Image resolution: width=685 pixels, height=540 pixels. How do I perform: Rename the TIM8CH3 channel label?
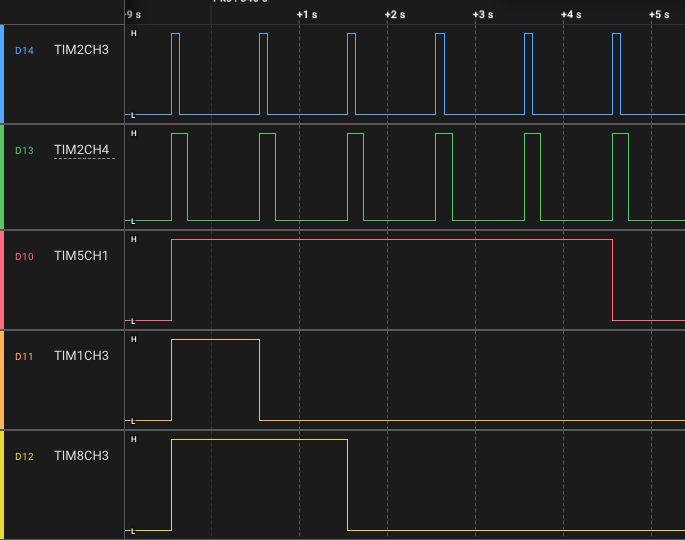81,456
